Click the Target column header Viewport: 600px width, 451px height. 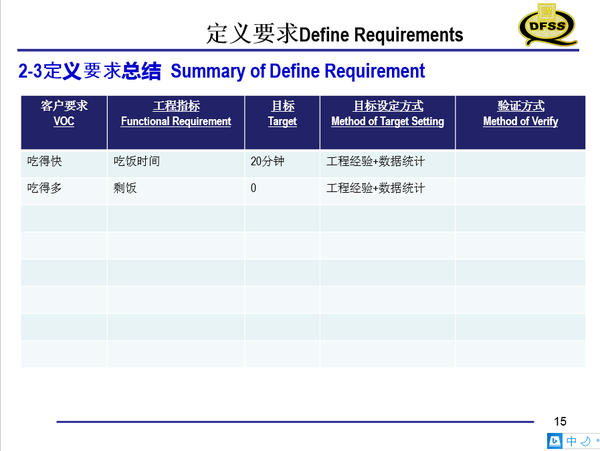[282, 122]
